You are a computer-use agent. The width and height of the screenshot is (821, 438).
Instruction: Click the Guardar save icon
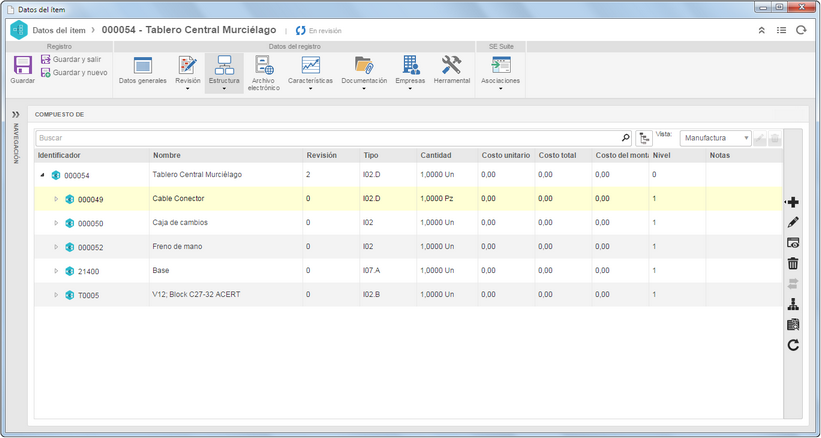tap(23, 65)
